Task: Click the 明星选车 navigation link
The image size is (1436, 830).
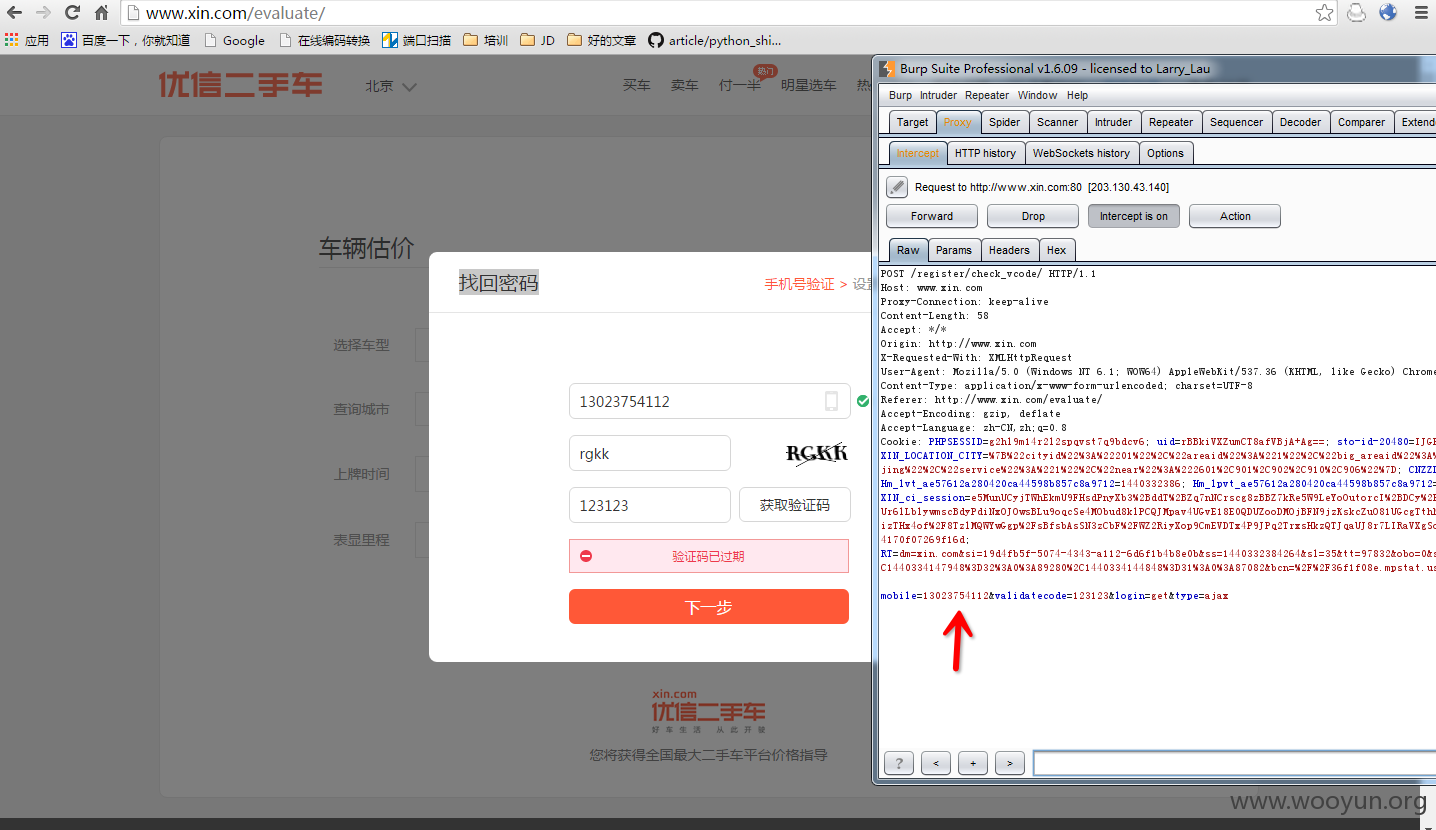Action: tap(808, 86)
